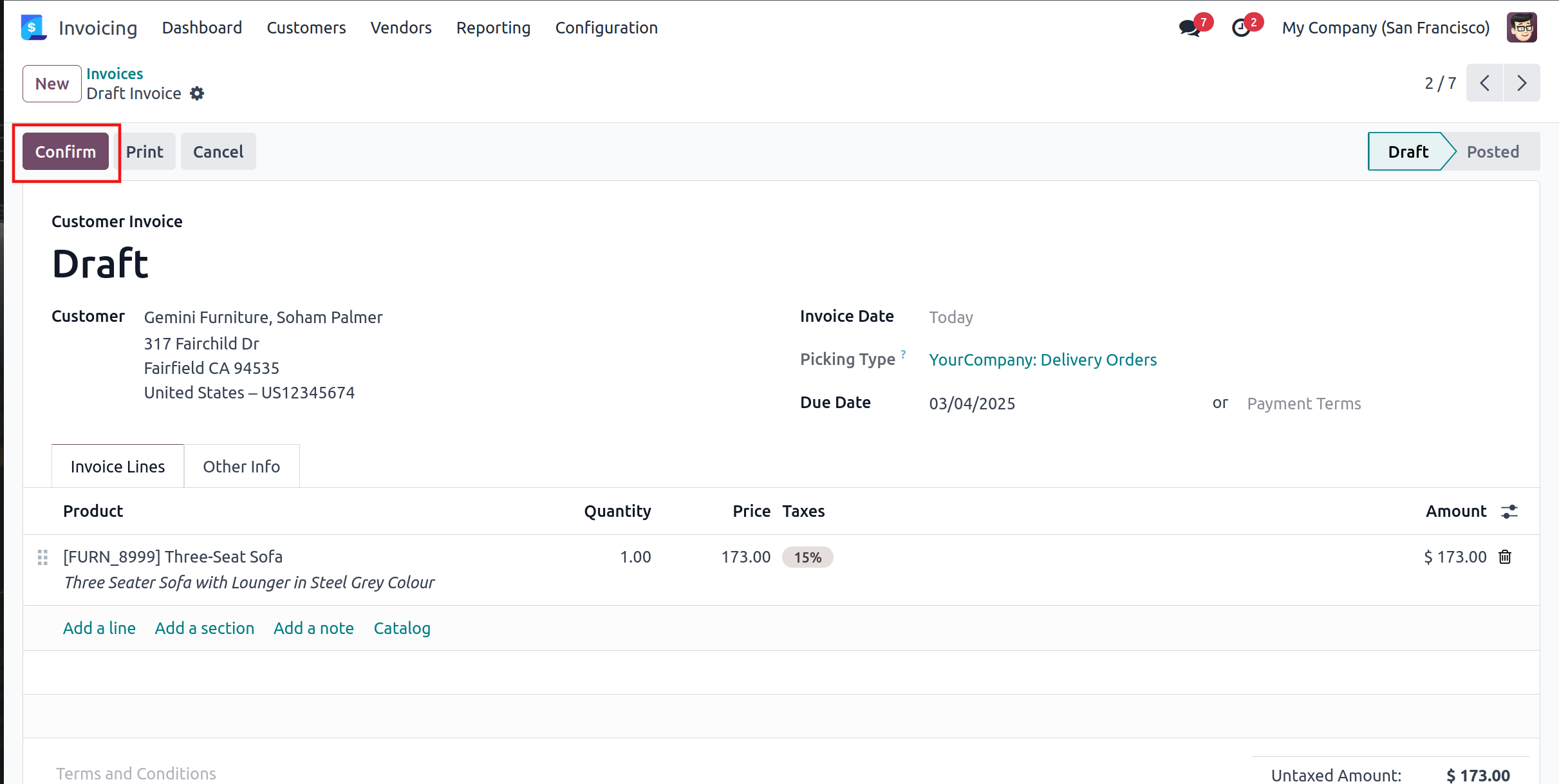This screenshot has height=784, width=1559.
Task: Open the Customers menu
Action: pyautogui.click(x=306, y=28)
